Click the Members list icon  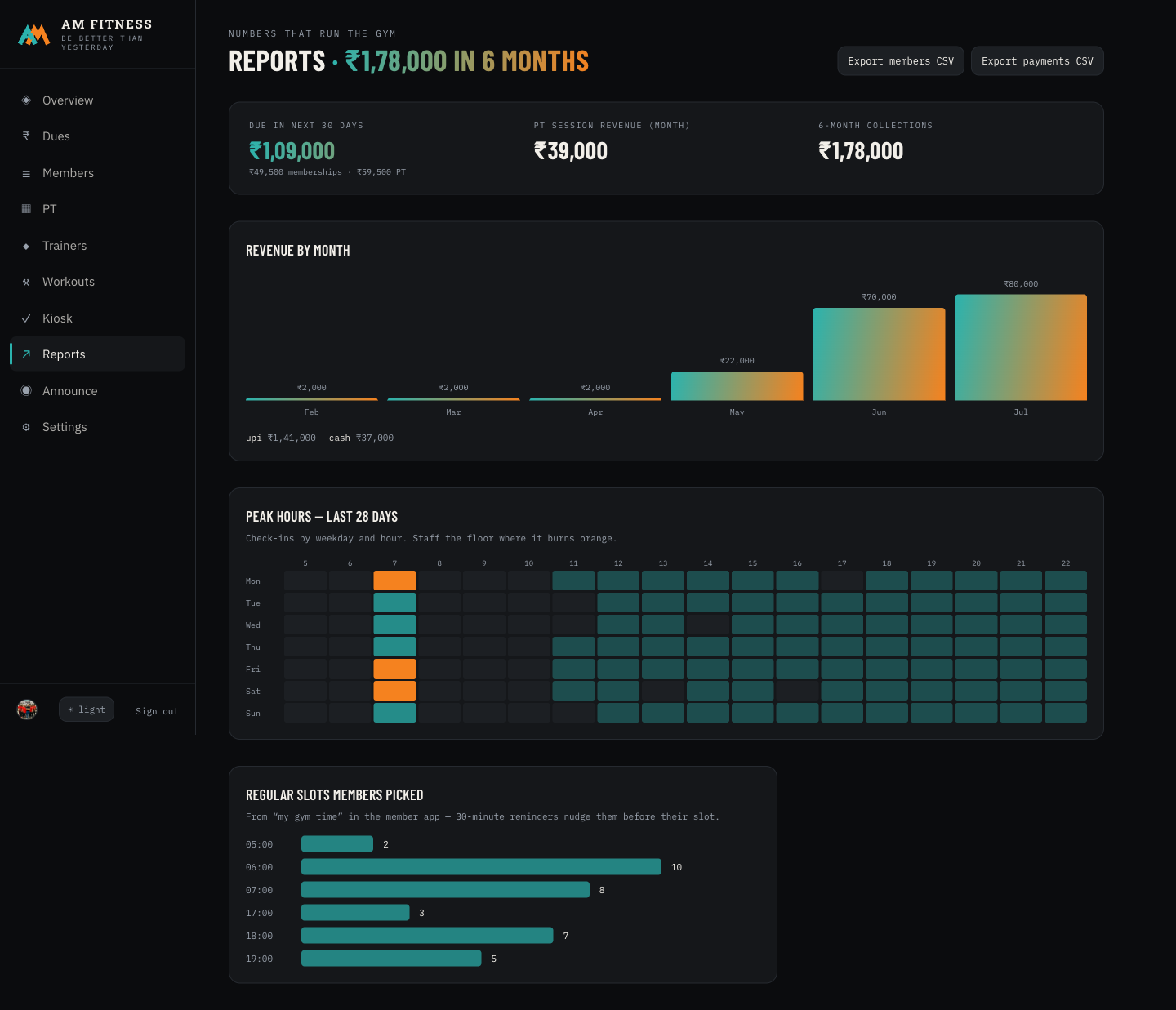point(26,173)
